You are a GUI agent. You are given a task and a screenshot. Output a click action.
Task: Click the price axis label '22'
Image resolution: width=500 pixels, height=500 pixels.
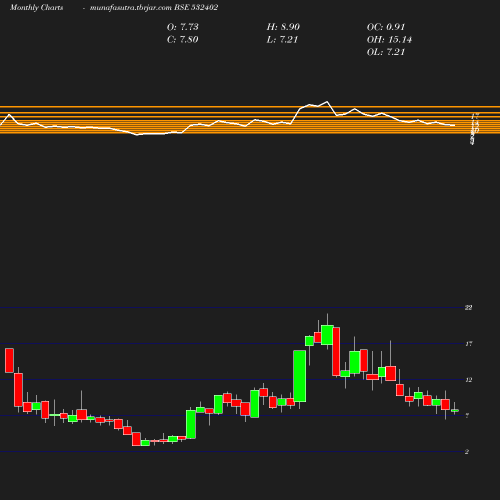click(x=468, y=307)
